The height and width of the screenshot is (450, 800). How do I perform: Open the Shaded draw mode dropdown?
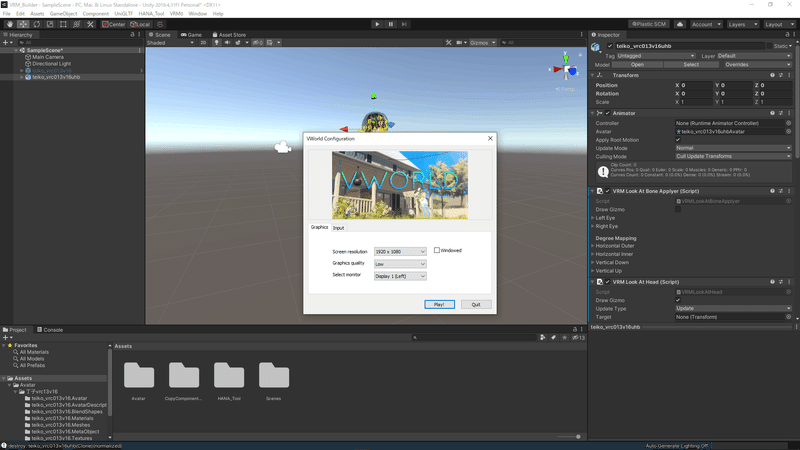pyautogui.click(x=170, y=42)
